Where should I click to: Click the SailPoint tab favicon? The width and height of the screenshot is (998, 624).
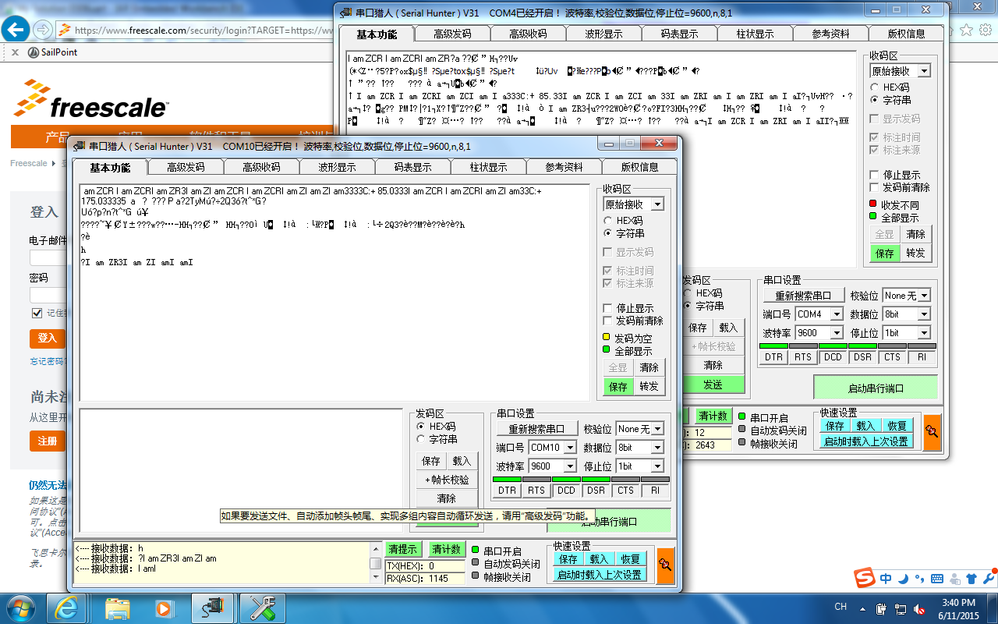coord(33,52)
